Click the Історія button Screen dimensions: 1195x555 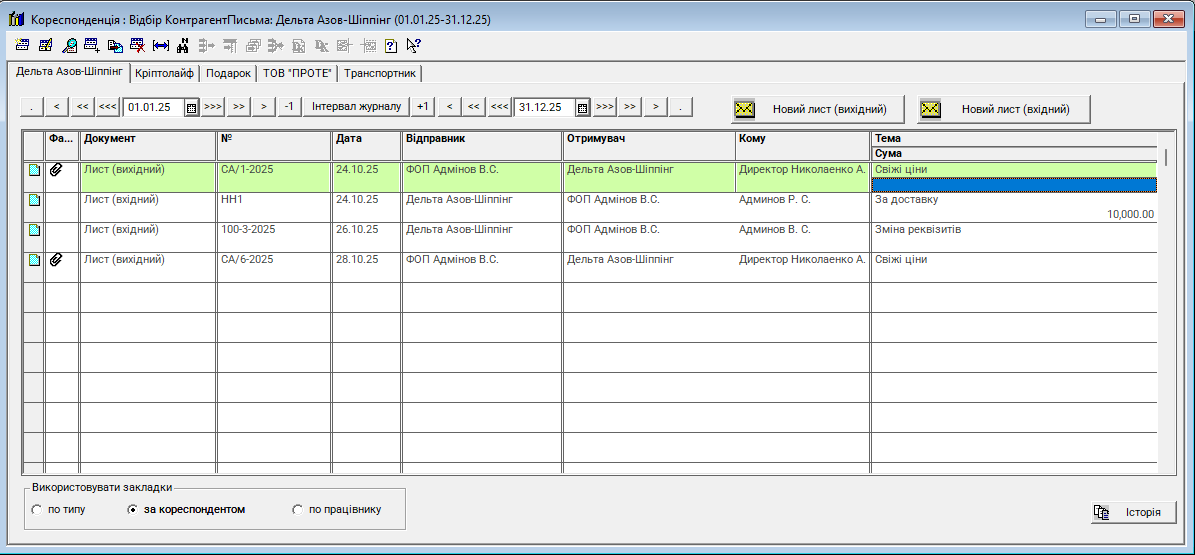coord(1133,512)
